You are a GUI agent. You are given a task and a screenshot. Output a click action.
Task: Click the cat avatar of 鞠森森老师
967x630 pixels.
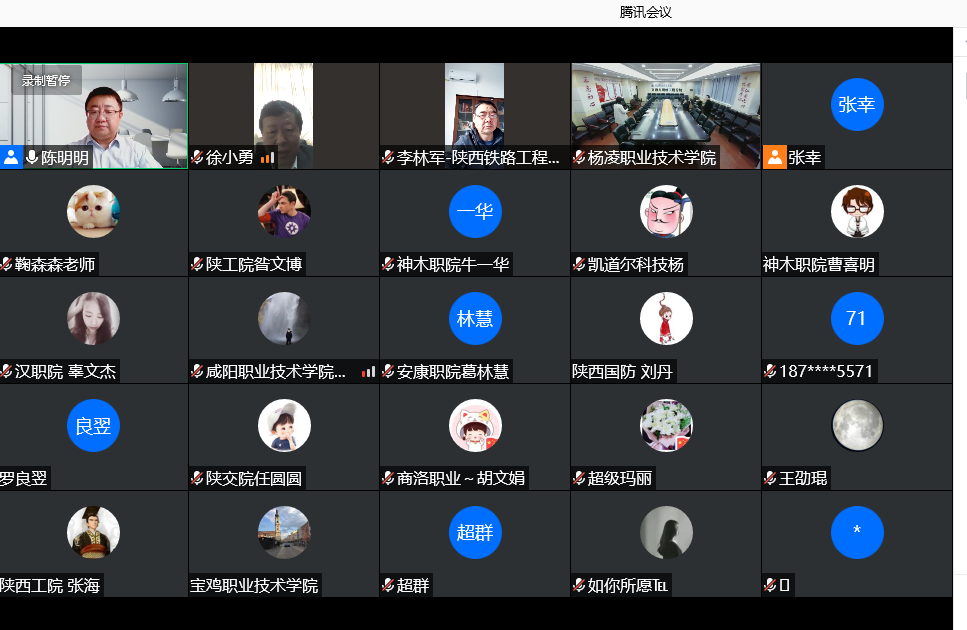[x=93, y=212]
